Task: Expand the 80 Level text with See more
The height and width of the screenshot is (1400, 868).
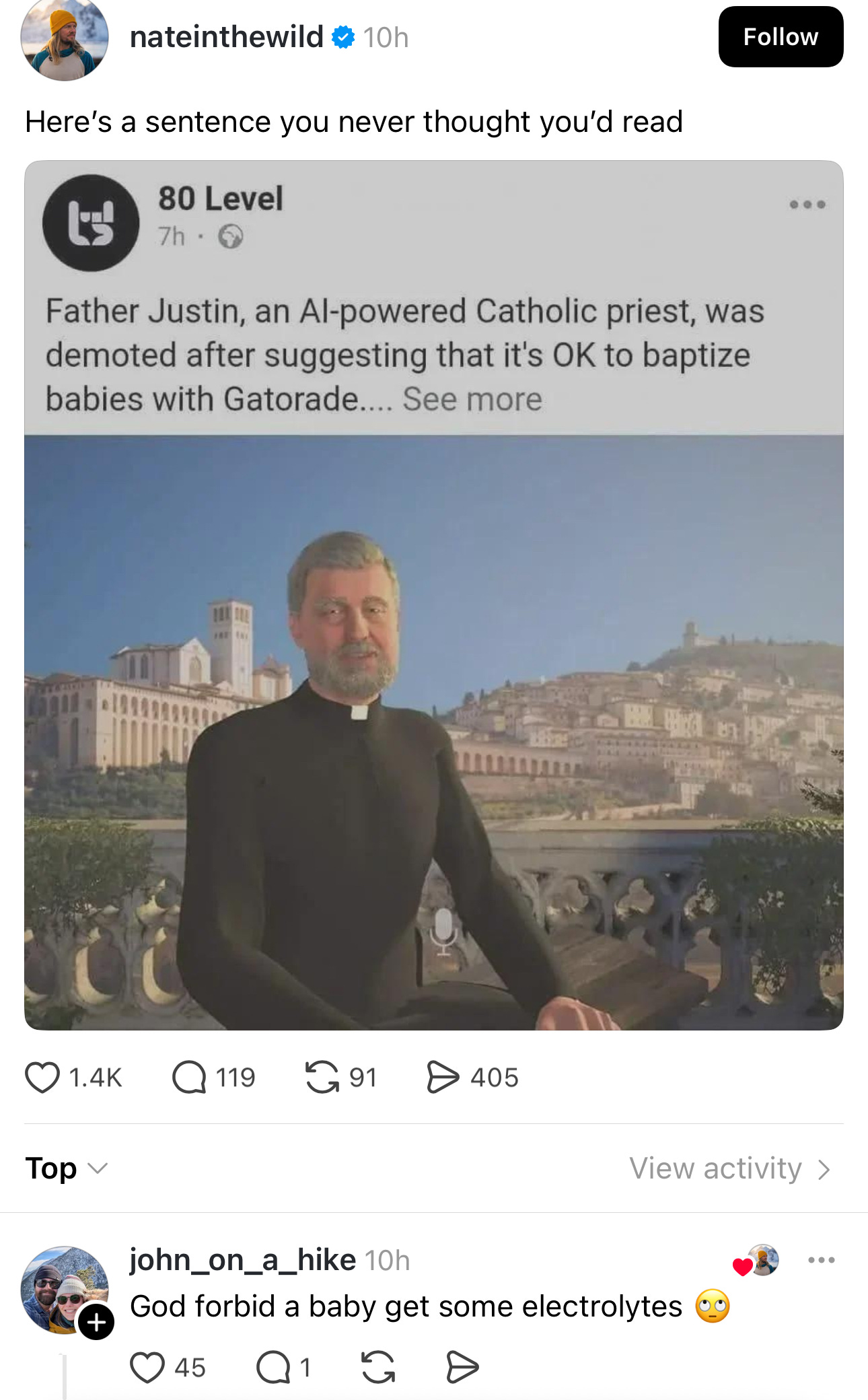Action: point(472,399)
